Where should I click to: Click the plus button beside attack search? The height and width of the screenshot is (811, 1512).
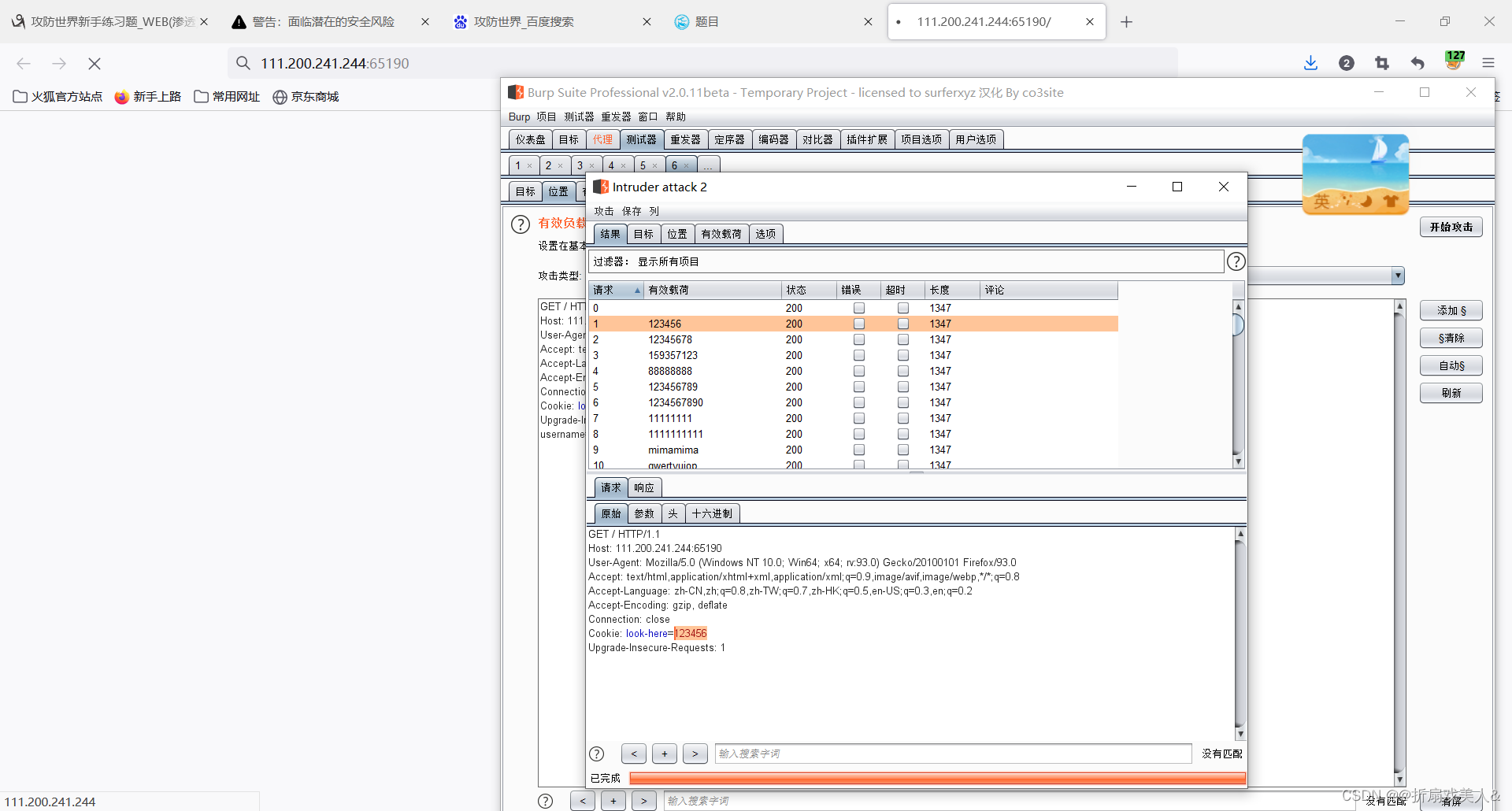665,754
